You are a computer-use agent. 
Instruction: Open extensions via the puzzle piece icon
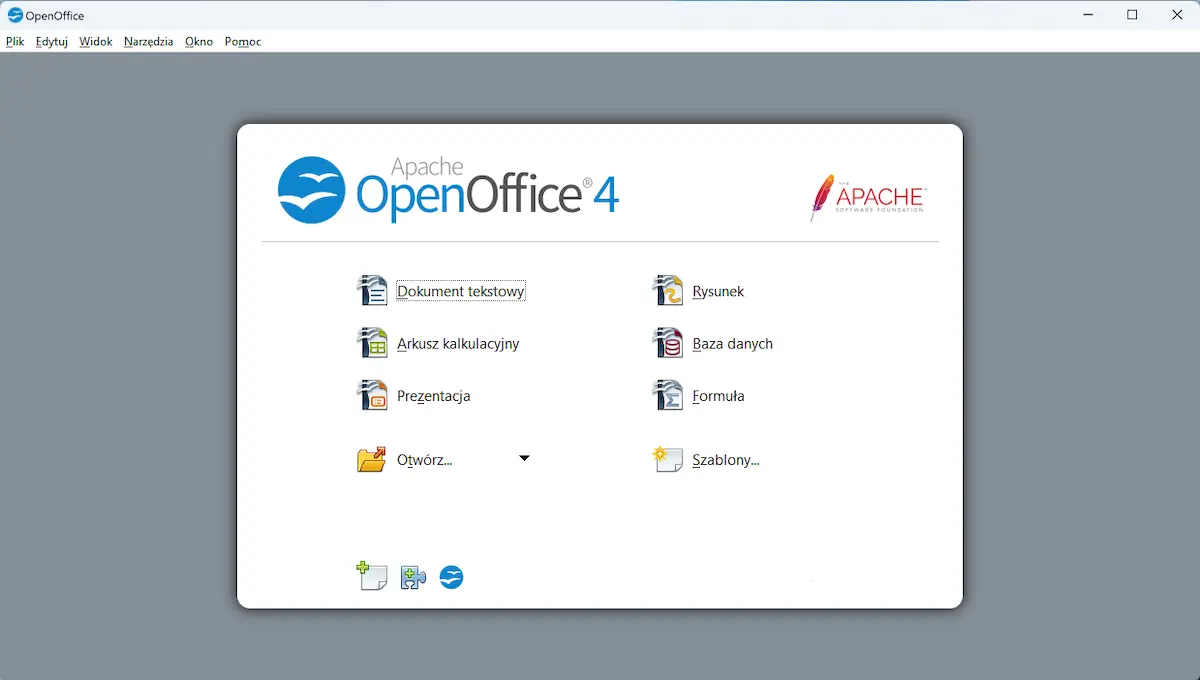[412, 577]
